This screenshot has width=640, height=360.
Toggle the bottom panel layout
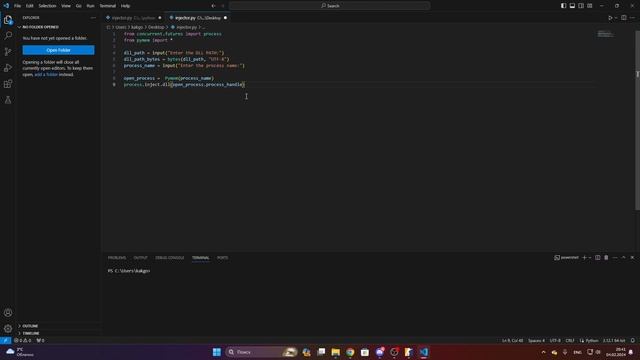[572, 6]
